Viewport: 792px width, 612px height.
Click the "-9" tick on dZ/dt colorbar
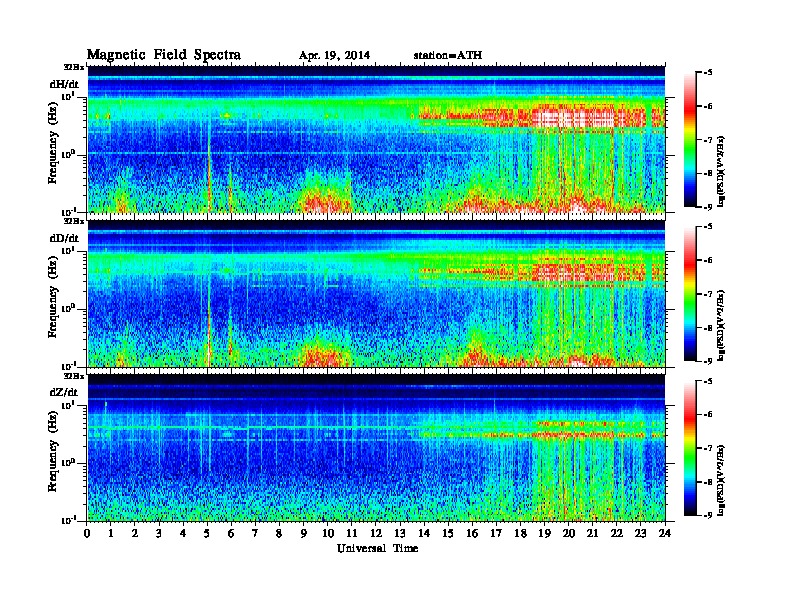point(708,515)
